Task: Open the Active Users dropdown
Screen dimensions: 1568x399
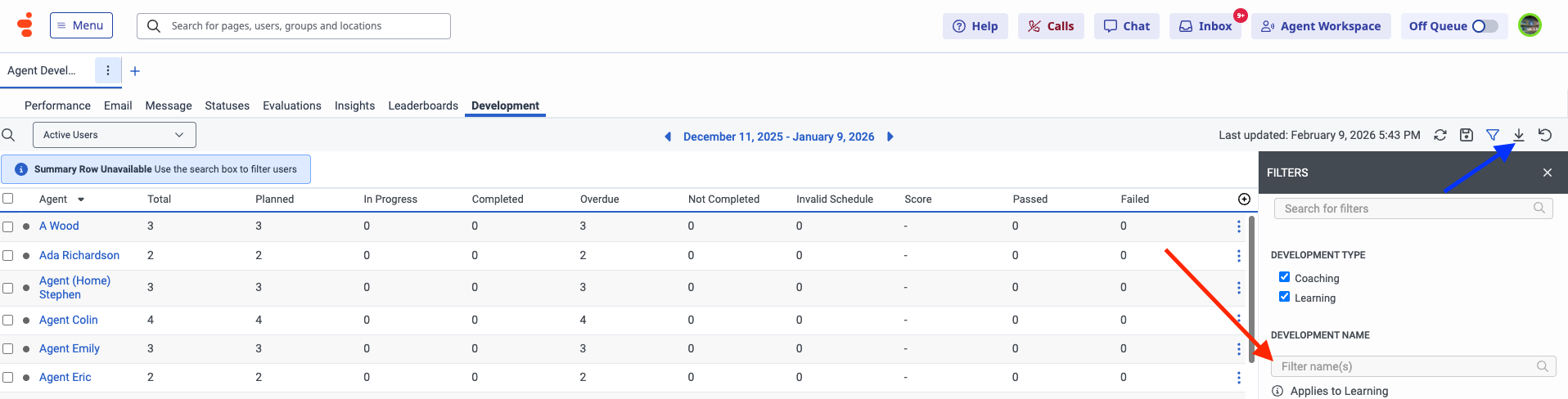Action: point(115,135)
